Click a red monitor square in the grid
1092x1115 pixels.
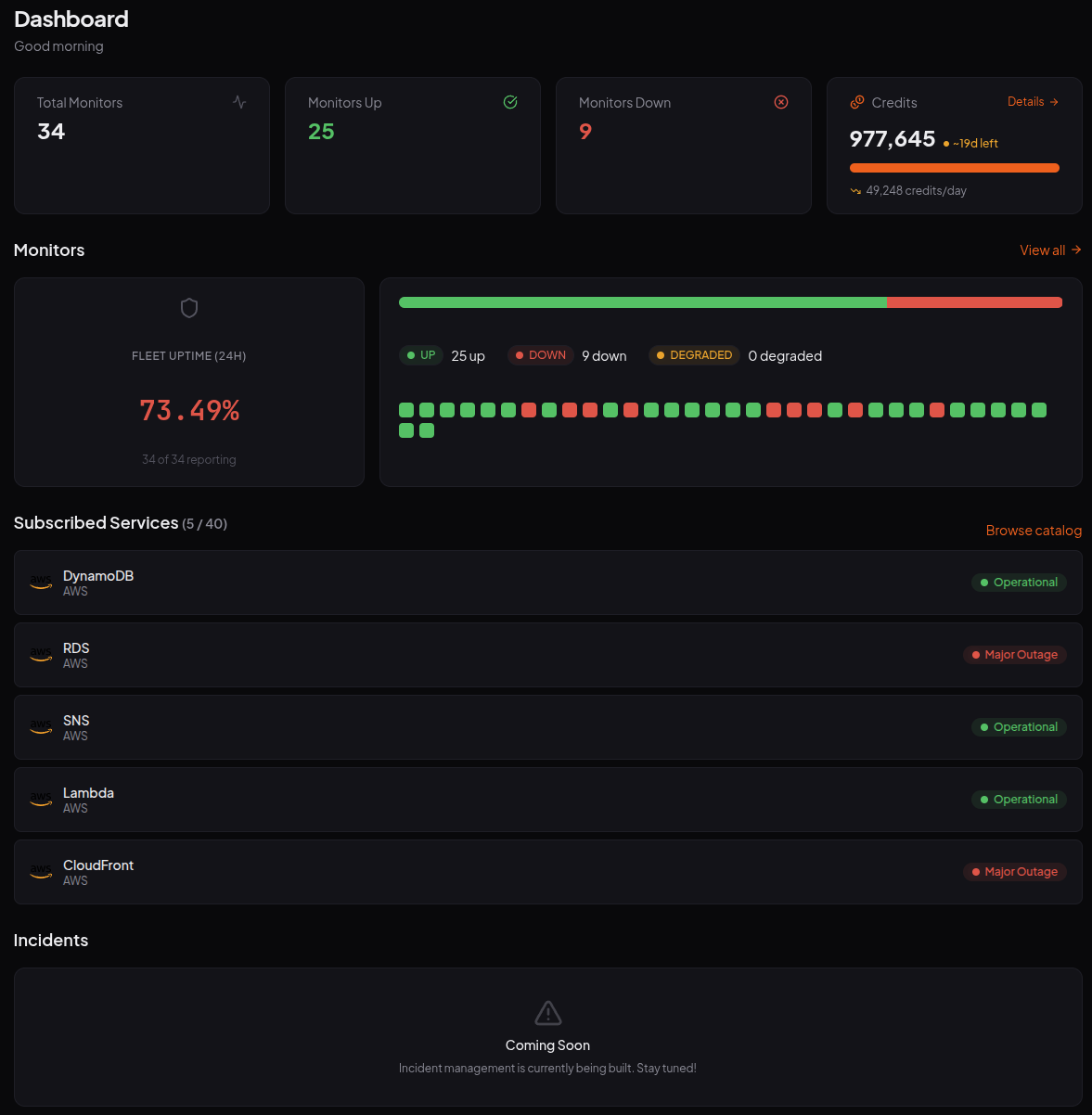click(x=528, y=409)
